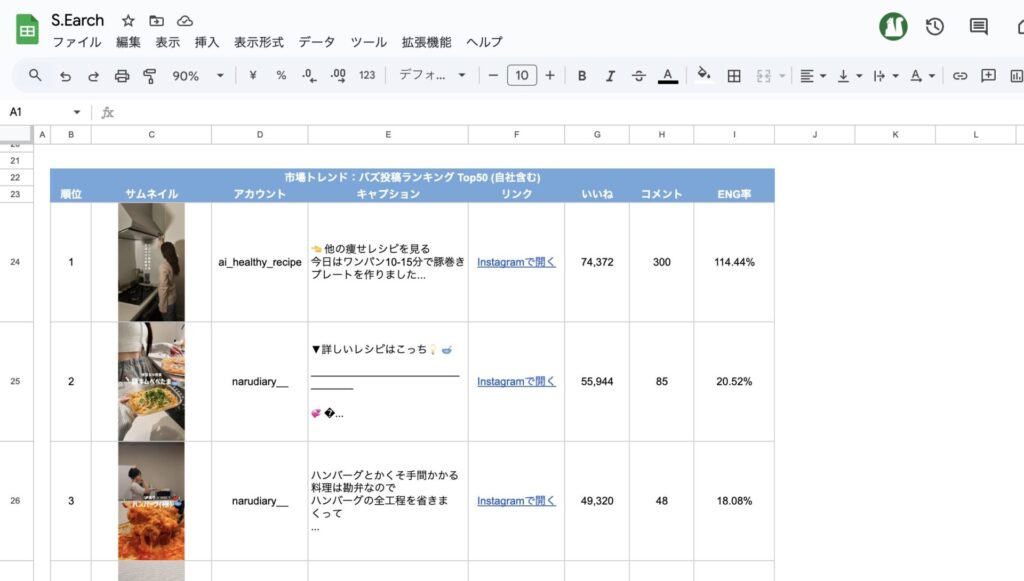
Task: Toggle strikethrough formatting
Action: pos(639,76)
